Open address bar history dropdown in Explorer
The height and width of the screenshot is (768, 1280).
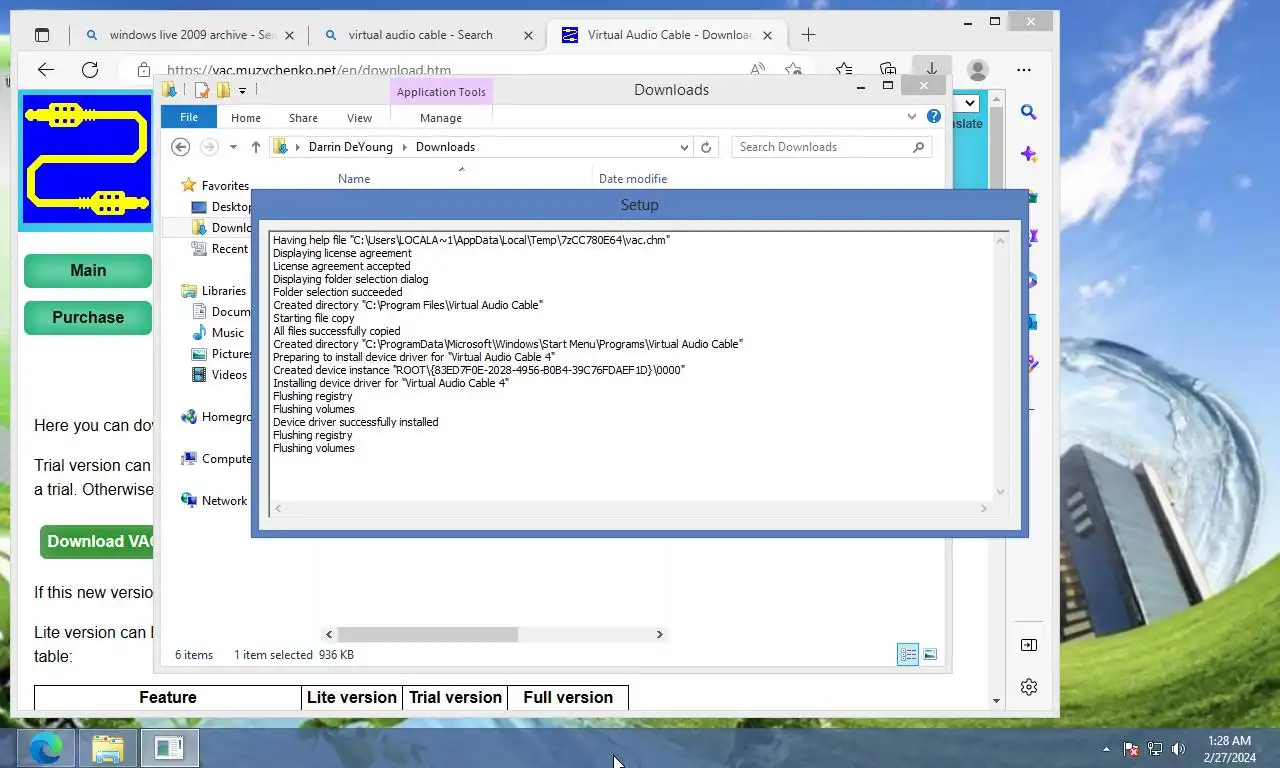(x=684, y=147)
